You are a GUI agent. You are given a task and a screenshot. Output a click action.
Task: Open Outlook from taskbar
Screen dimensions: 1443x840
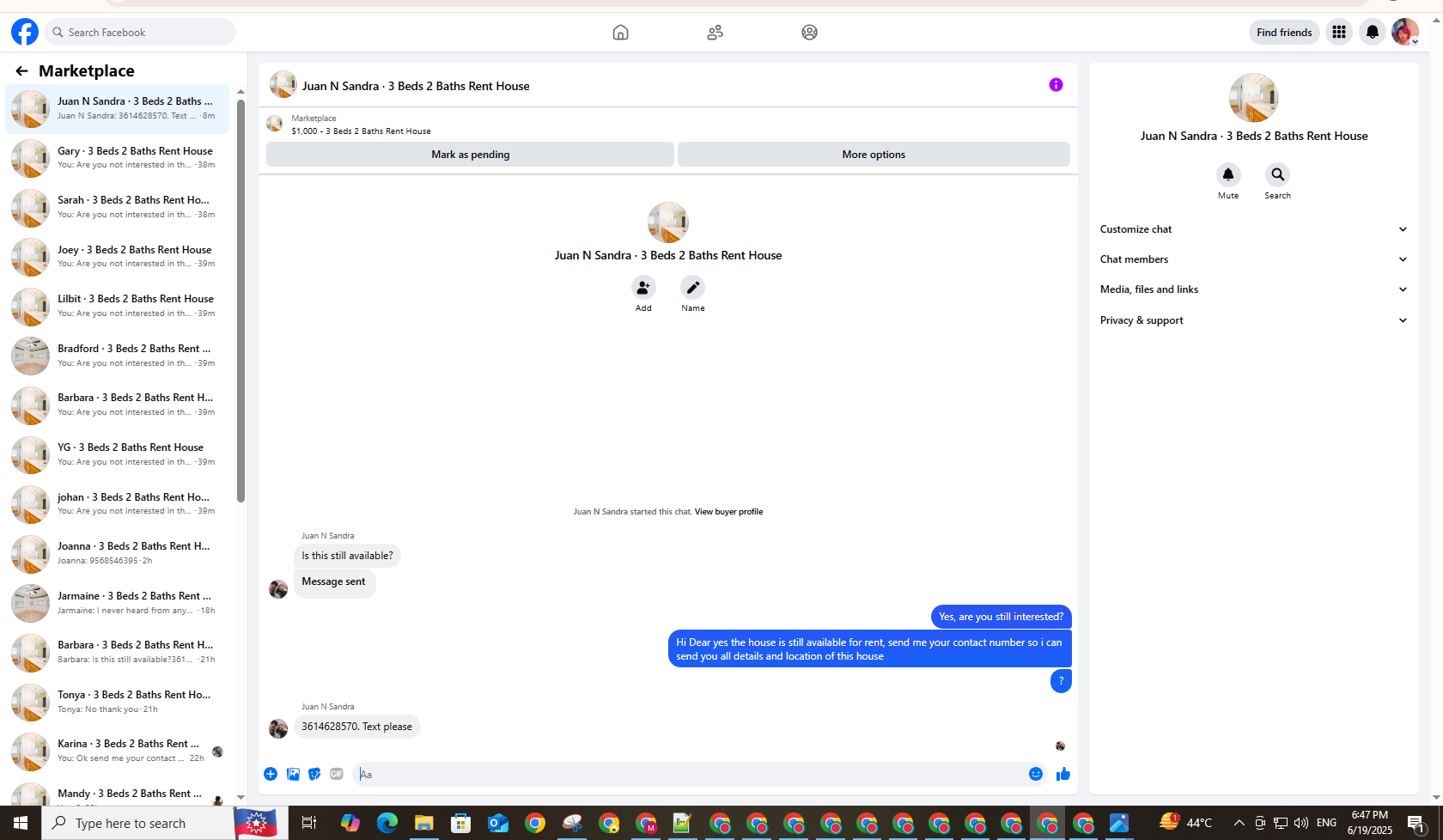tap(498, 823)
